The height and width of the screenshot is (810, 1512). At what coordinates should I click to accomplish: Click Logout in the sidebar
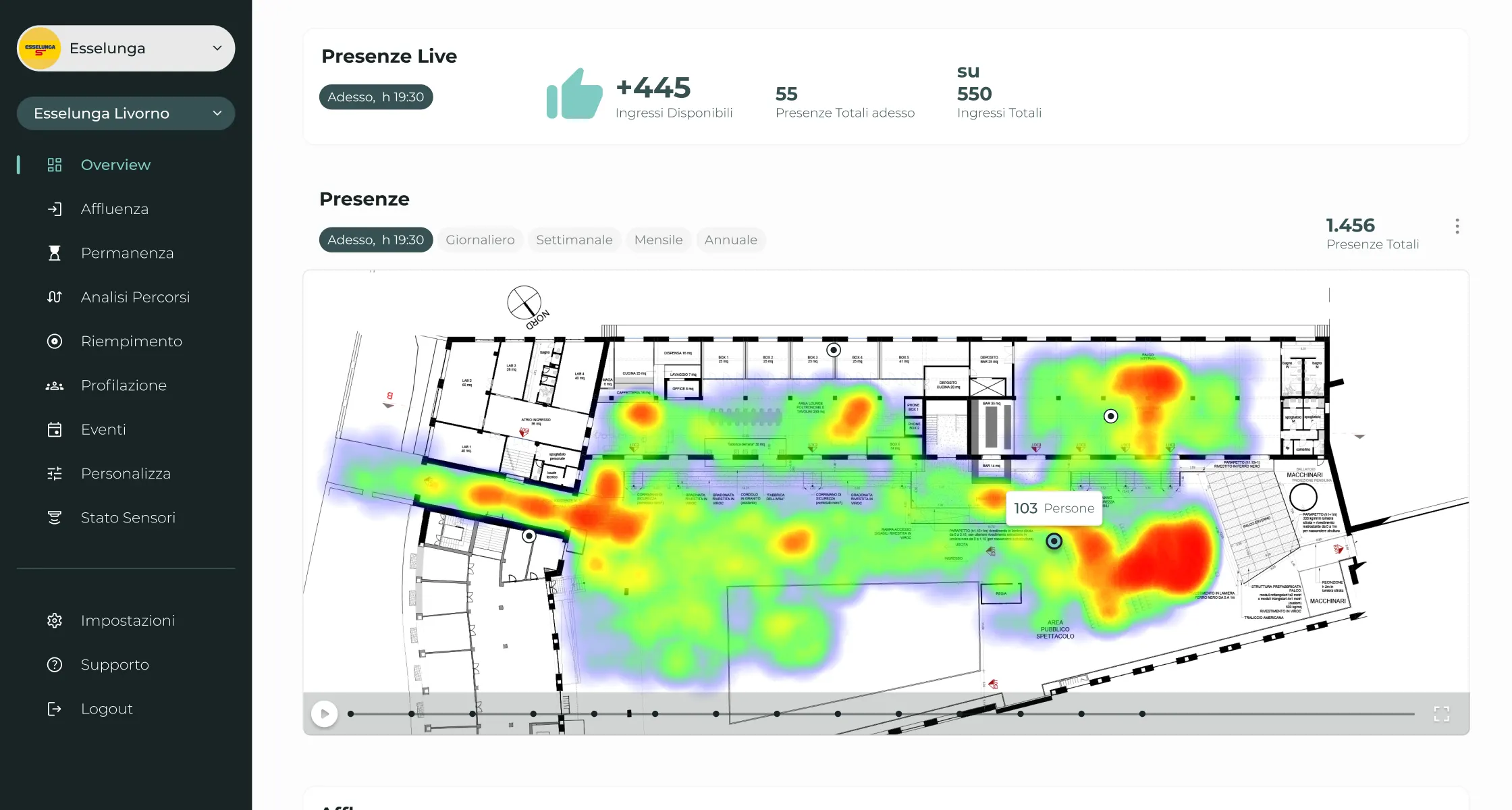(x=107, y=709)
